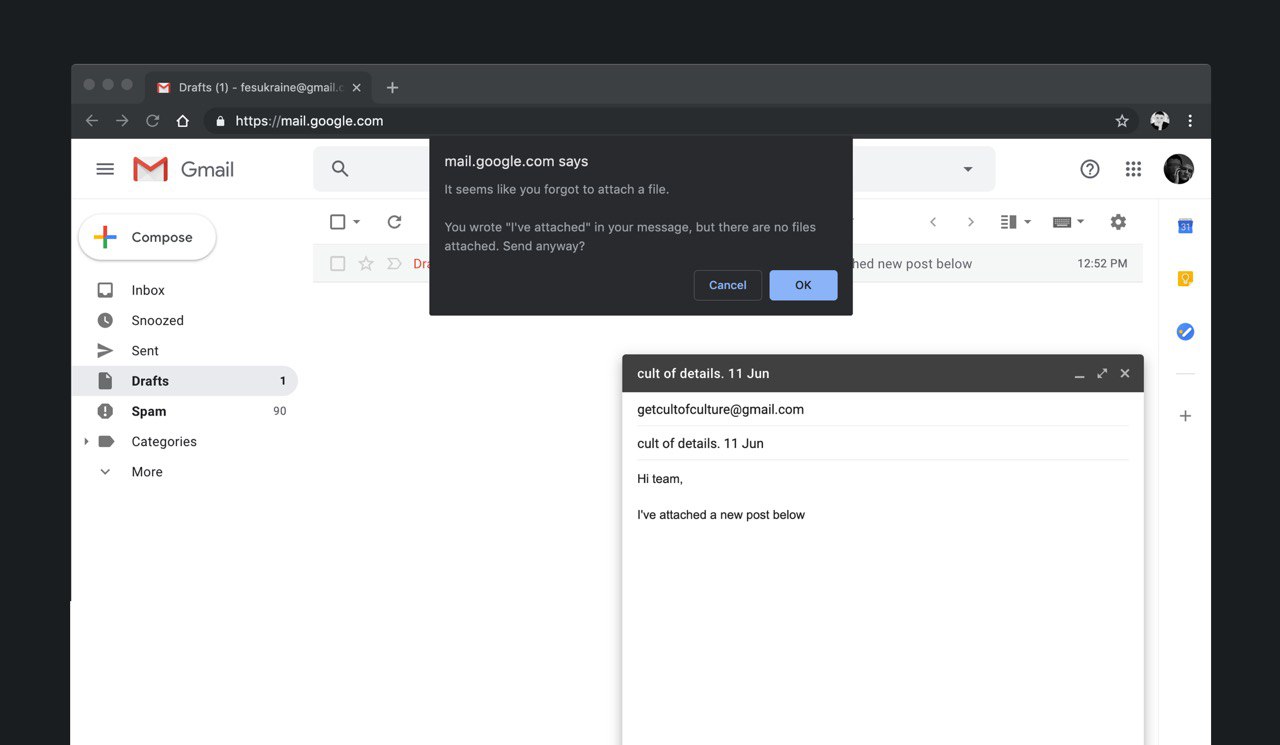
Task: Close the Drafts browser tab
Action: [356, 88]
